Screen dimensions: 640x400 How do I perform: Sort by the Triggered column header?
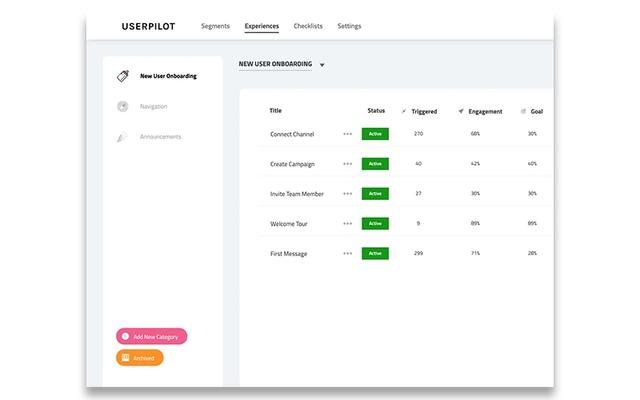click(x=424, y=111)
